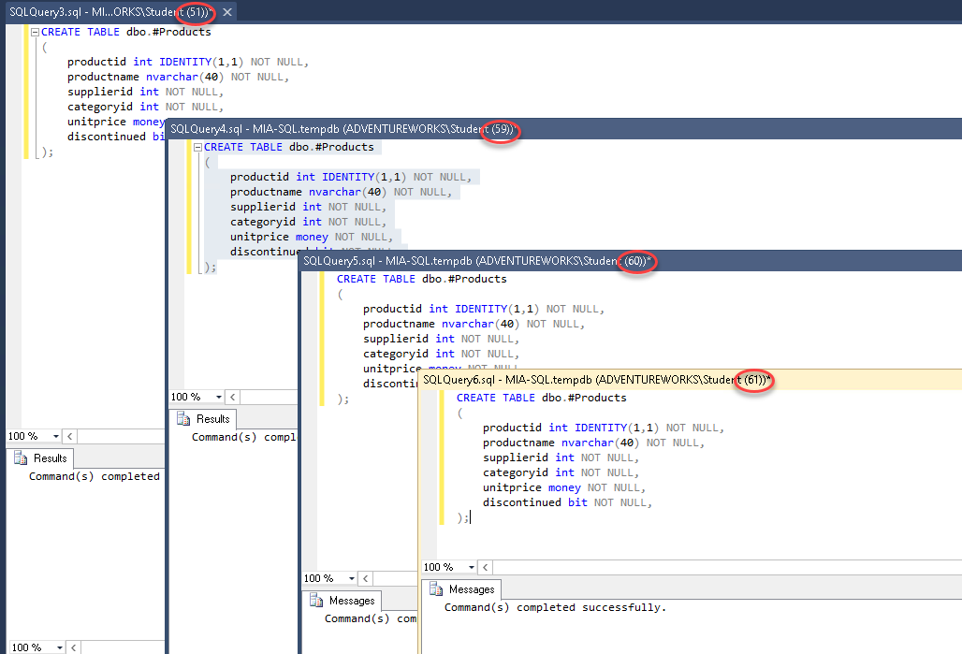963x658 pixels.
Task: Open zoom level dropdown in SQLQuery6 window
Action: click(x=472, y=567)
